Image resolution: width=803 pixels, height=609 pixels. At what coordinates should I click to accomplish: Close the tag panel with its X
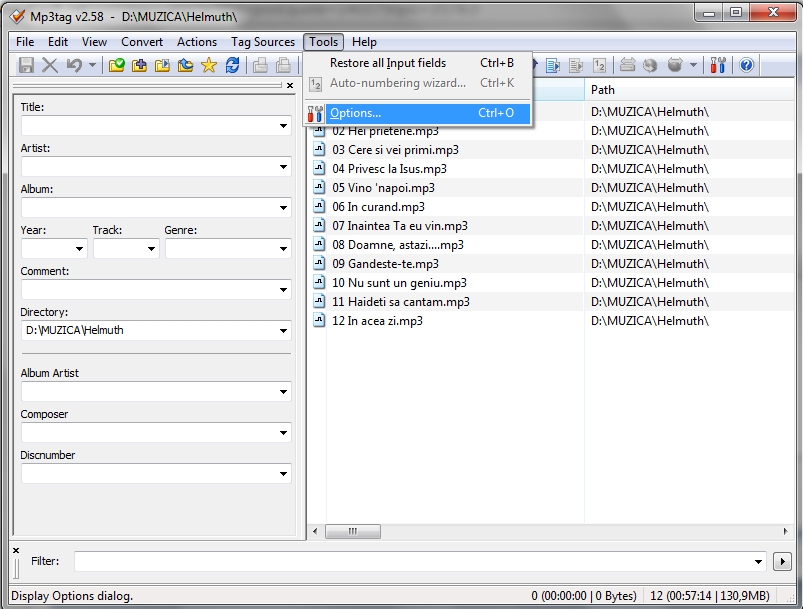pyautogui.click(x=290, y=85)
